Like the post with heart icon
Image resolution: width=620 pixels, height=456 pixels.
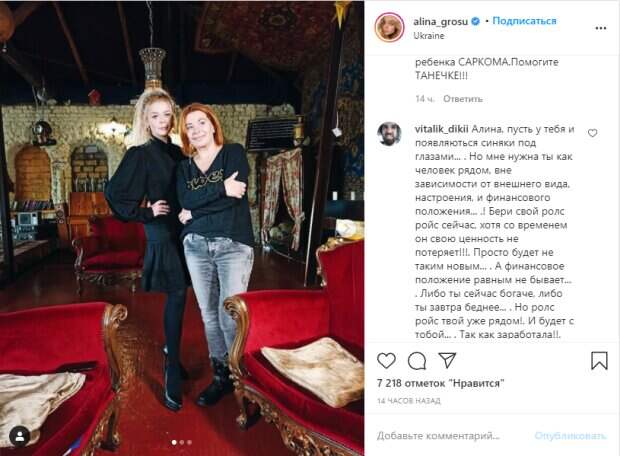(386, 361)
